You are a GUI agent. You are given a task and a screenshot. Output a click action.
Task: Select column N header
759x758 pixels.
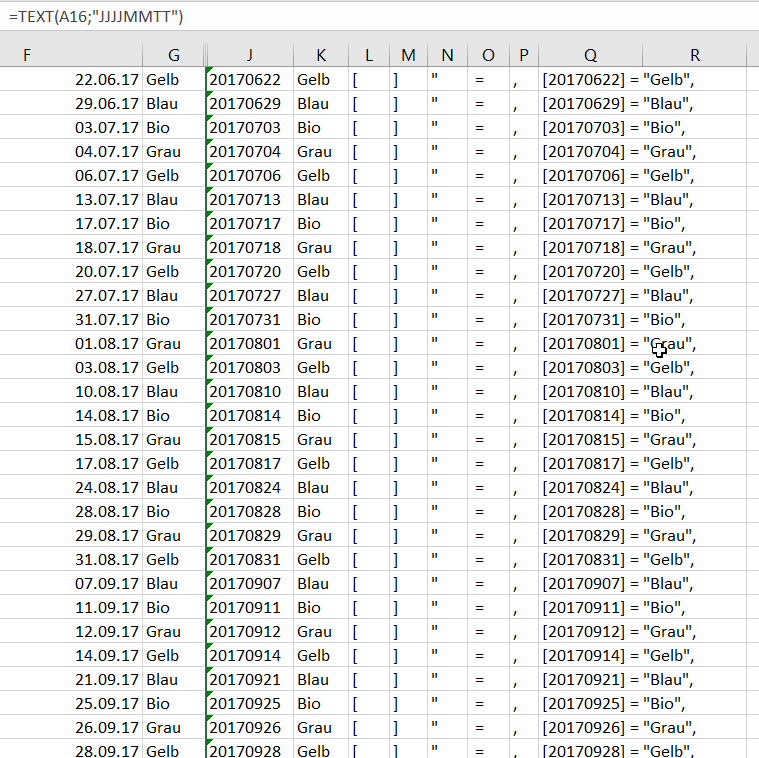447,55
